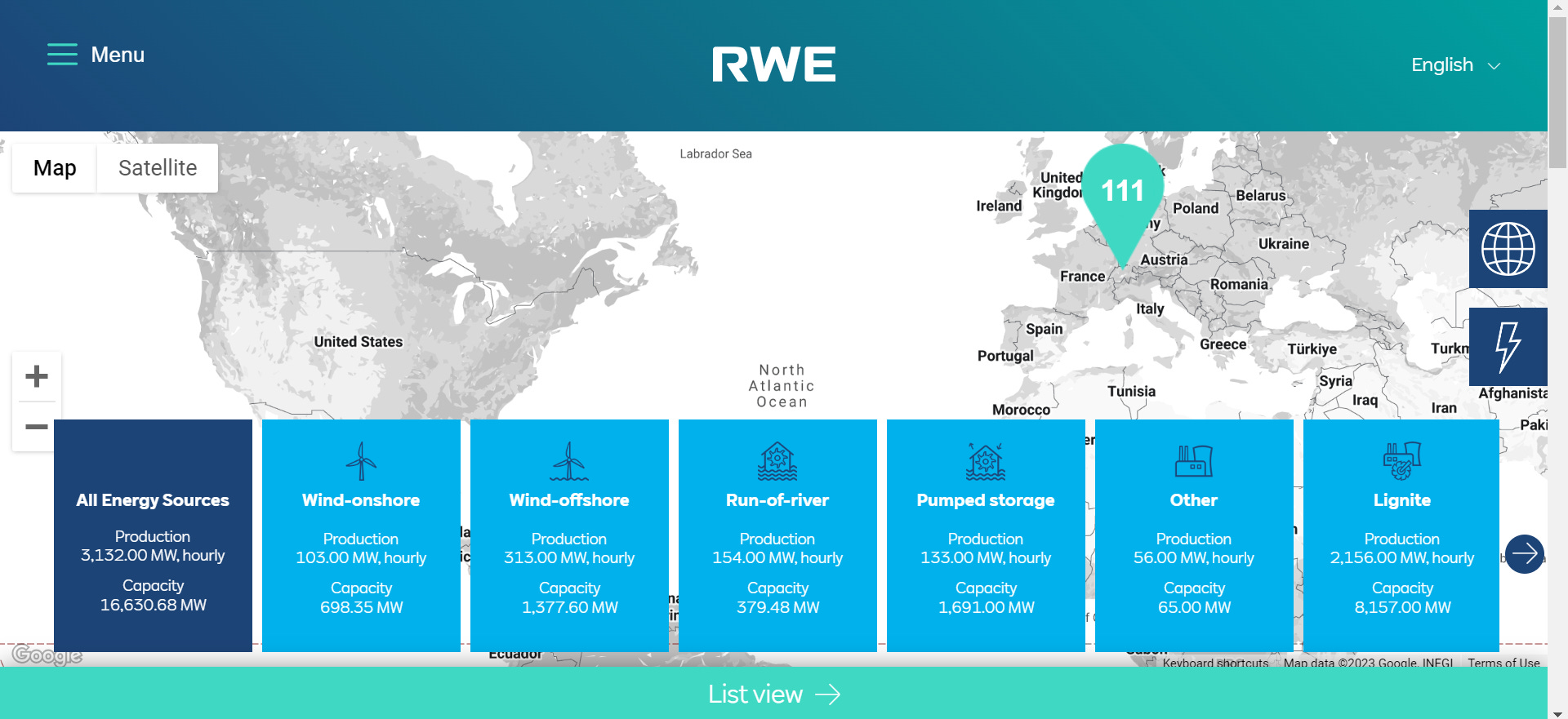The image size is (1568, 719).
Task: Click the Labrador Sea map label
Action: click(716, 154)
